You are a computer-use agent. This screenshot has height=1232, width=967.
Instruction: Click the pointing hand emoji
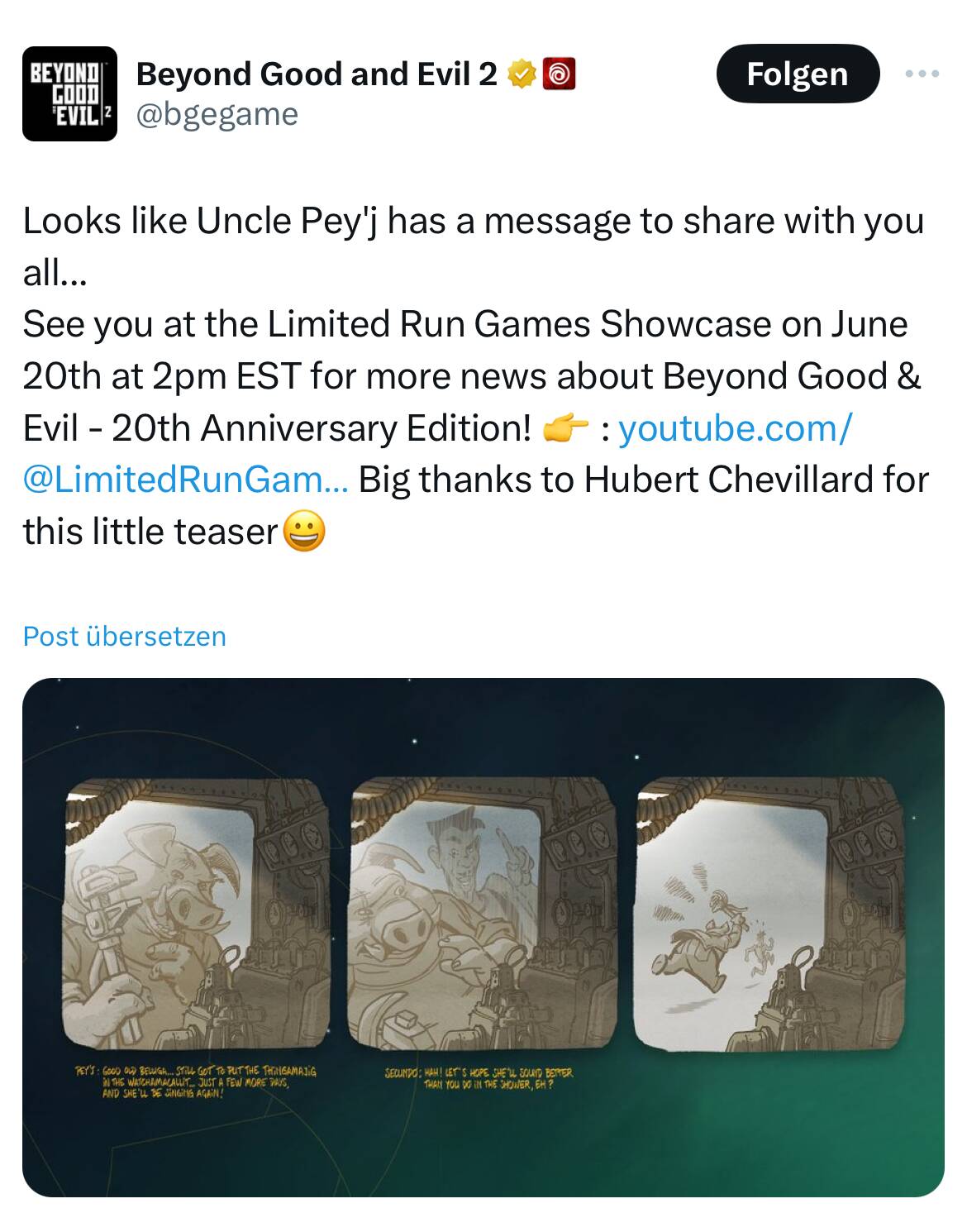coord(564,428)
